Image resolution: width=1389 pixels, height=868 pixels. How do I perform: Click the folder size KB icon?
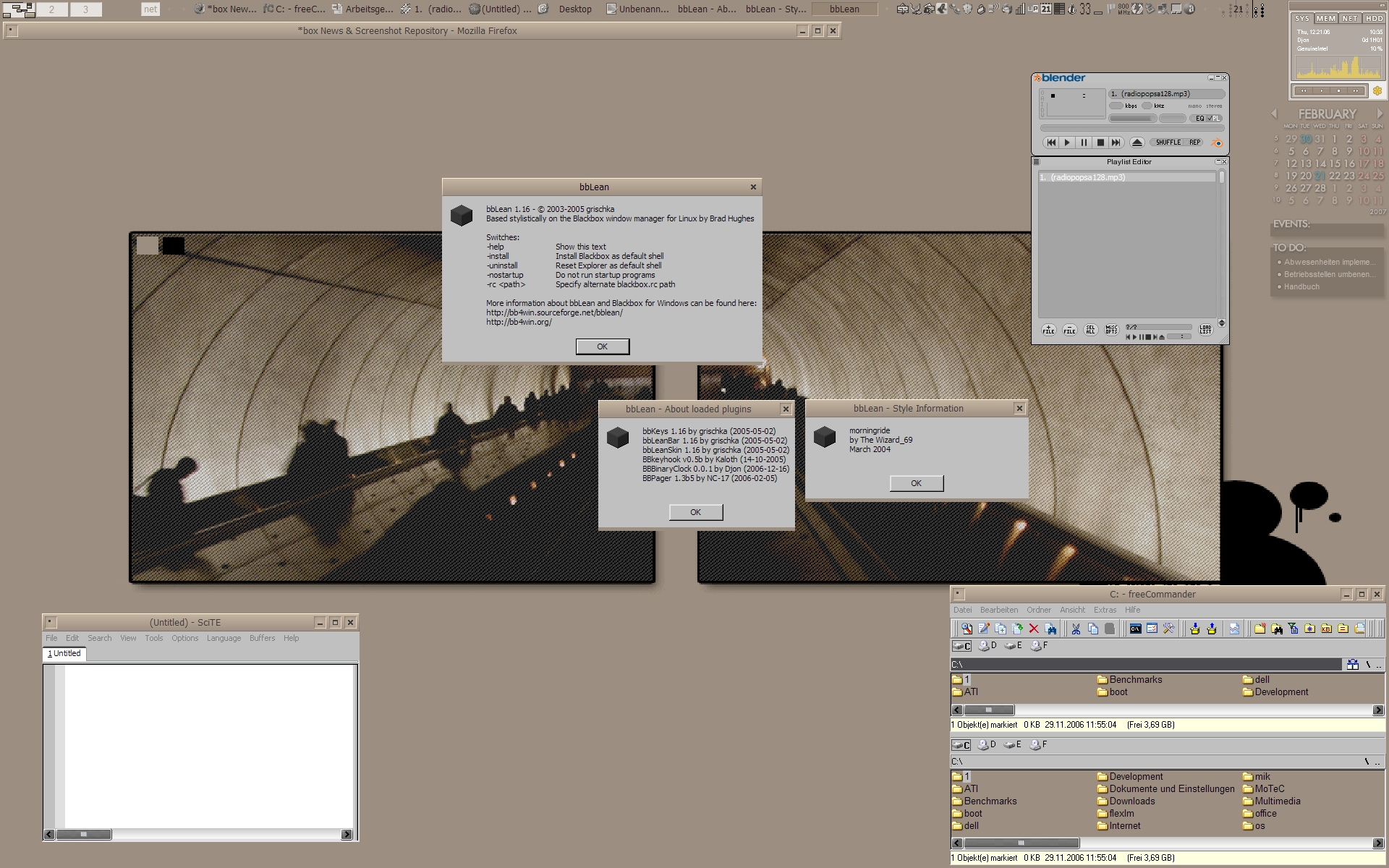point(1327,629)
